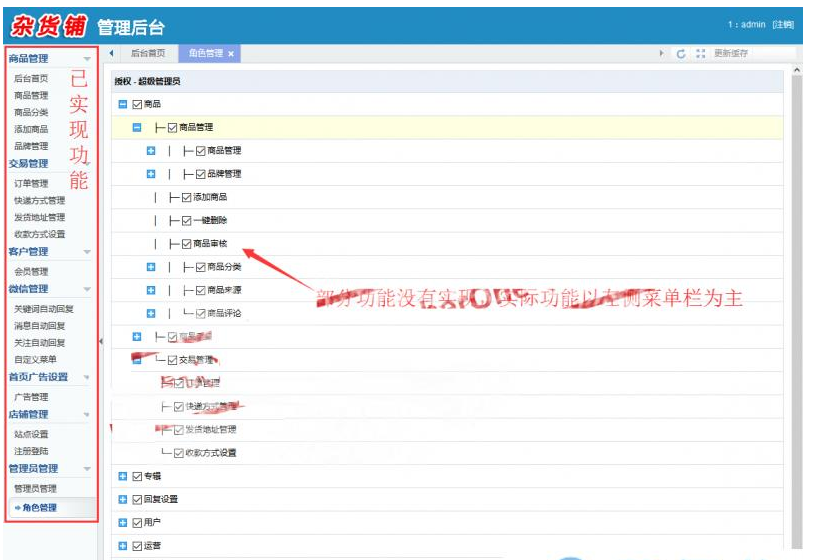This screenshot has width=814, height=560.
Task: Open 管理员管理 in the sidebar
Action: pos(35,488)
